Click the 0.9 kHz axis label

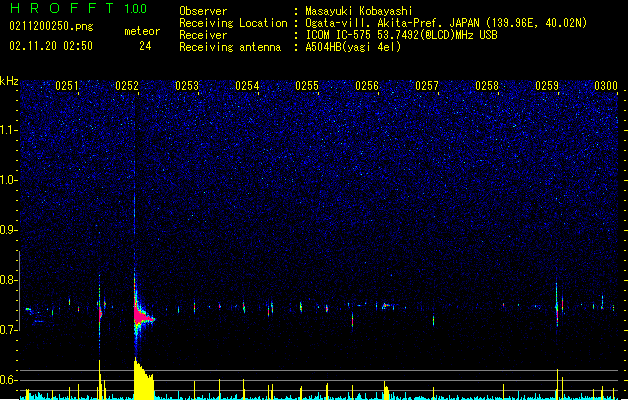pyautogui.click(x=8, y=230)
